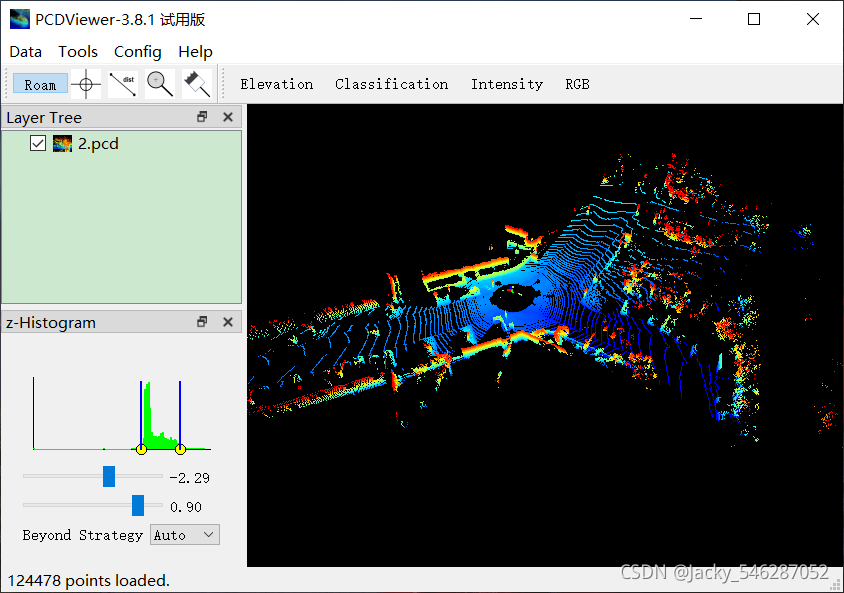Color points by RGB
Screen dimensions: 844x593
tap(577, 84)
